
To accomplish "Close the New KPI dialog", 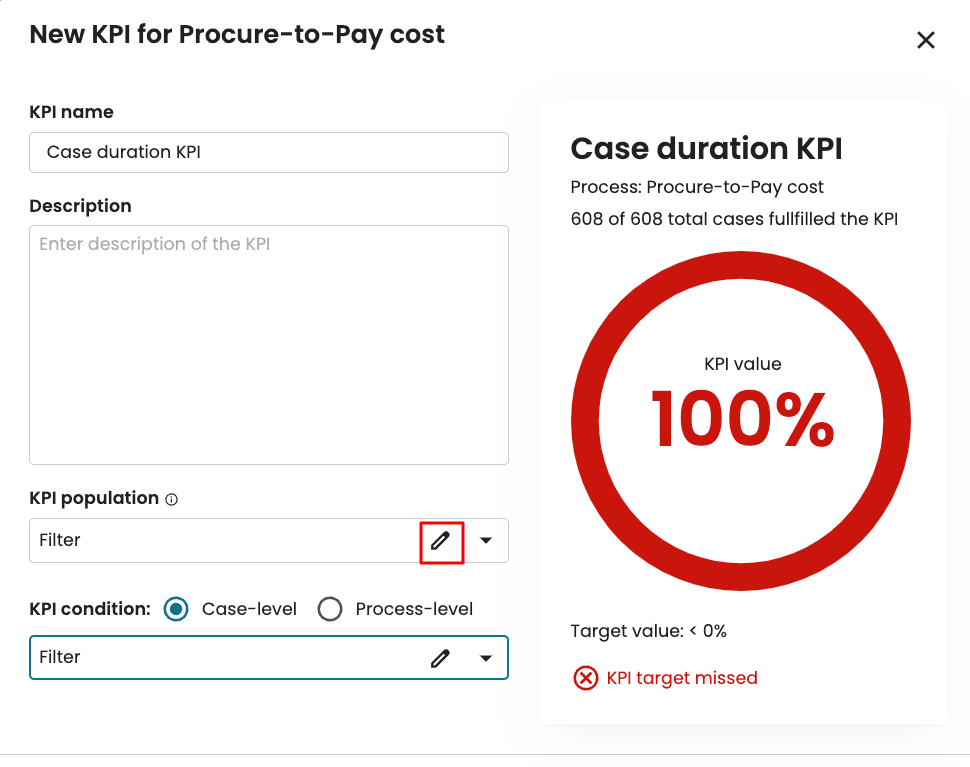I will click(x=926, y=40).
